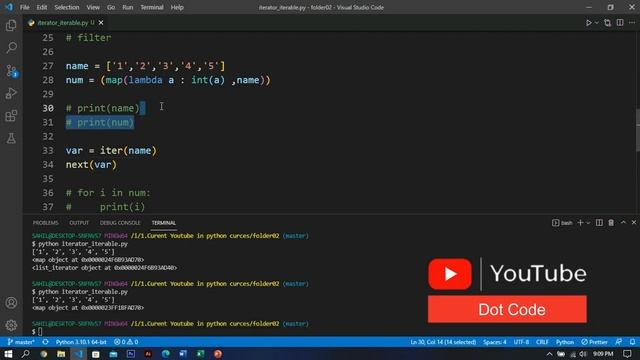Open the Explorer view in activity bar

(x=11, y=25)
